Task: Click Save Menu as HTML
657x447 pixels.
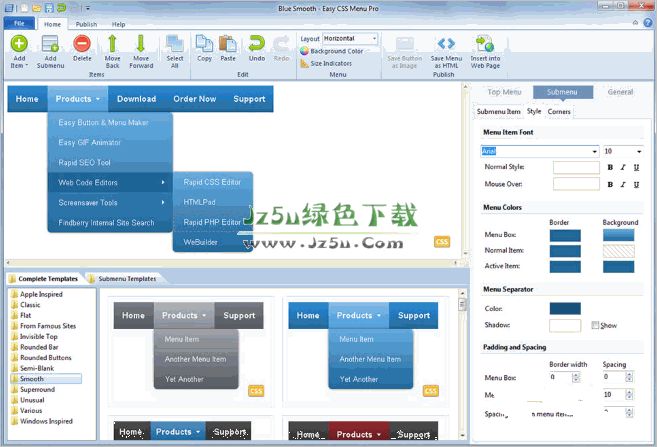Action: pos(446,52)
